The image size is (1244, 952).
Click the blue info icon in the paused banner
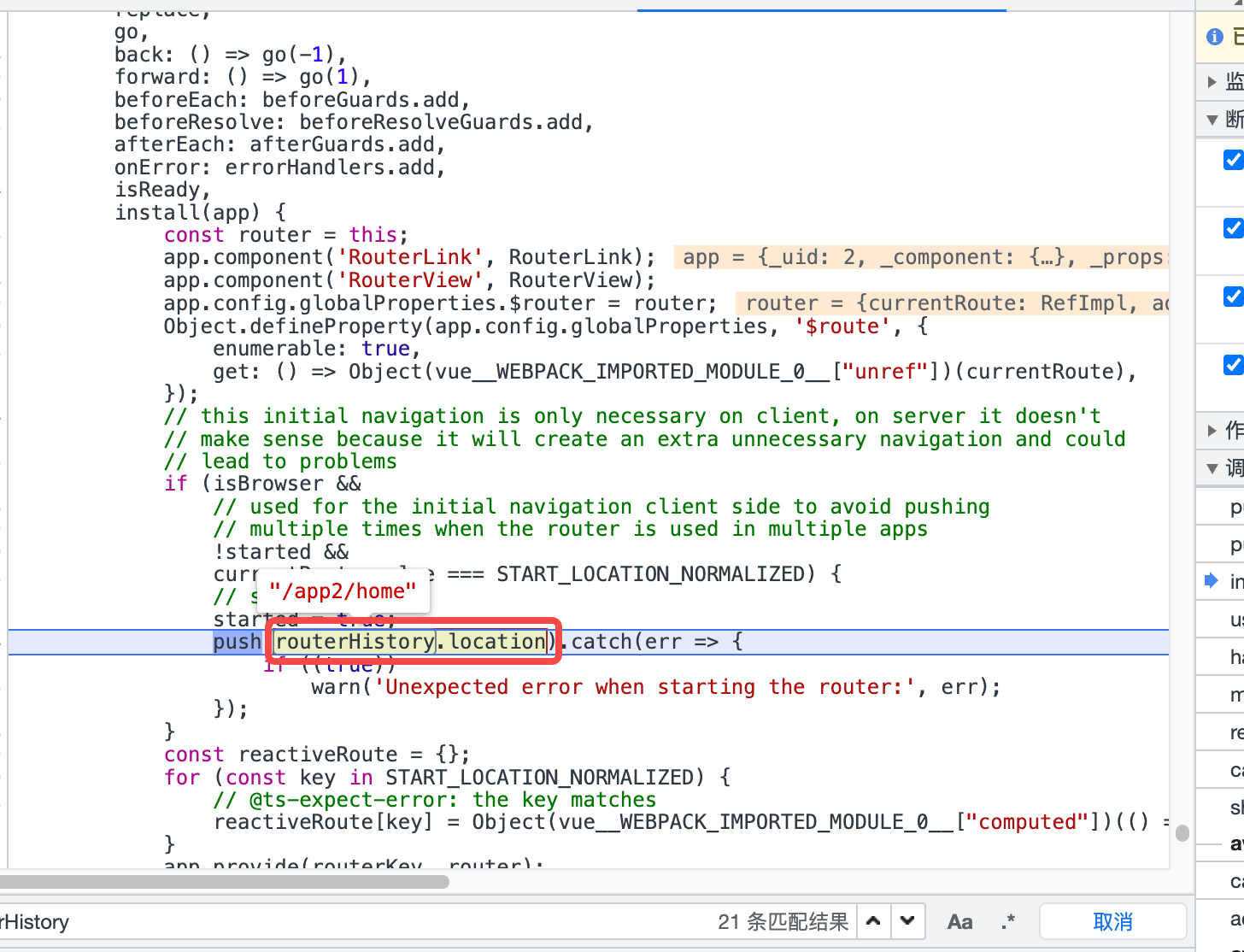(x=1214, y=37)
